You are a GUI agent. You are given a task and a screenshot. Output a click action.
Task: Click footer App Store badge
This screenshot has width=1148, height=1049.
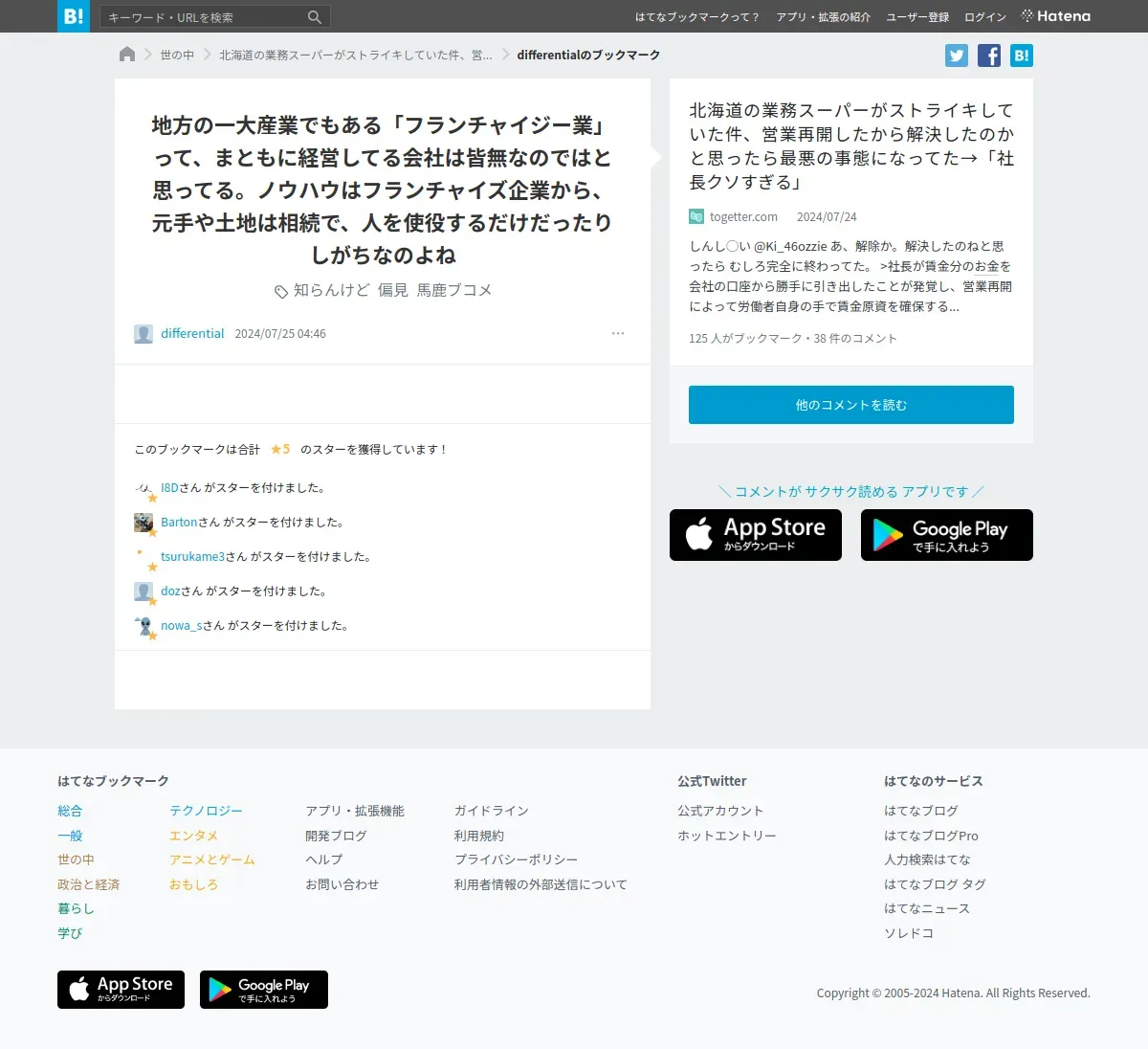121,990
